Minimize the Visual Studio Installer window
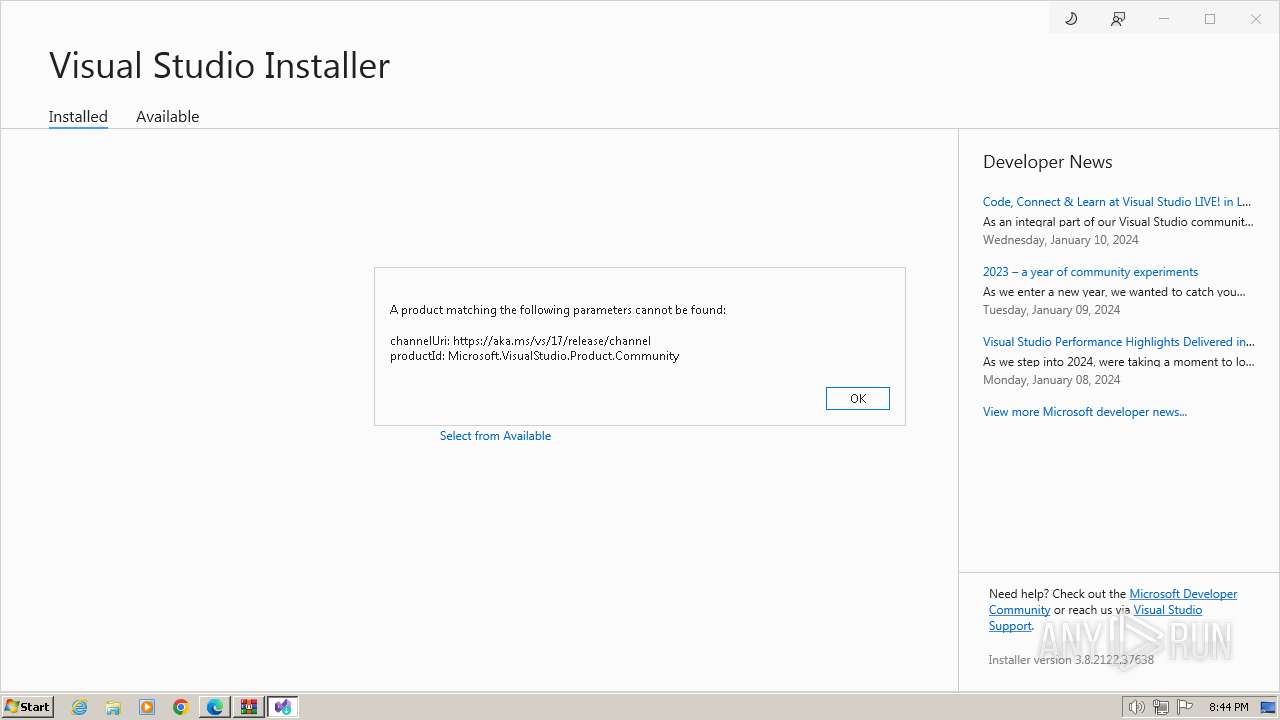Viewport: 1280px width, 720px height. [x=1164, y=19]
